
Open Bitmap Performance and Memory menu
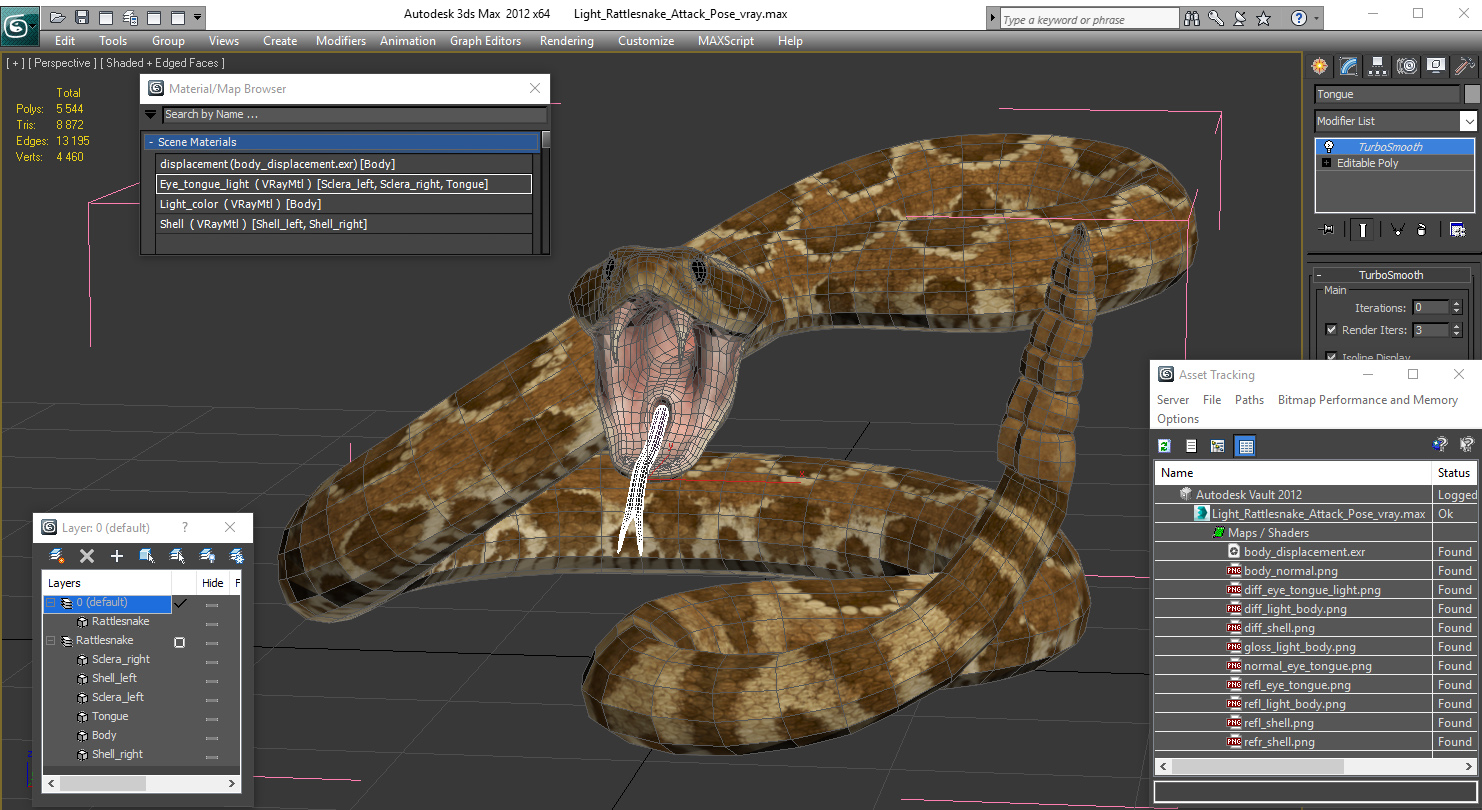[1368, 400]
